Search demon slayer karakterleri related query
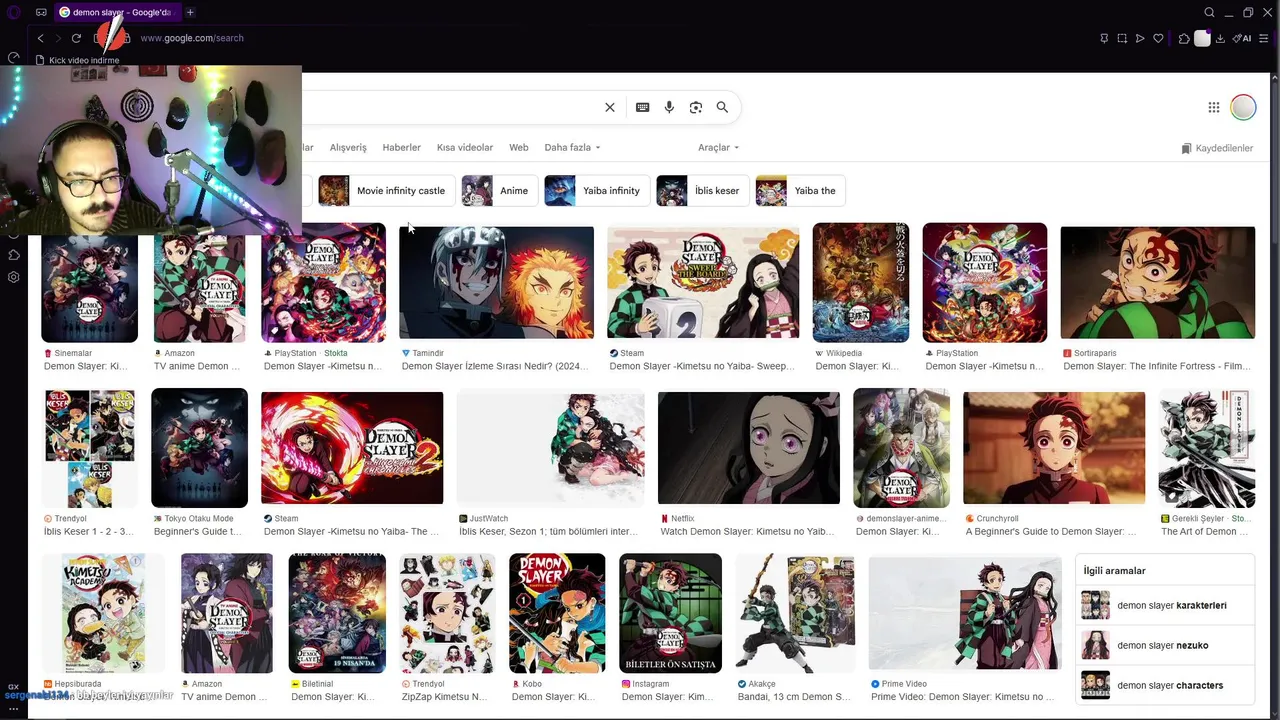This screenshot has width=1280, height=720. click(x=1165, y=605)
